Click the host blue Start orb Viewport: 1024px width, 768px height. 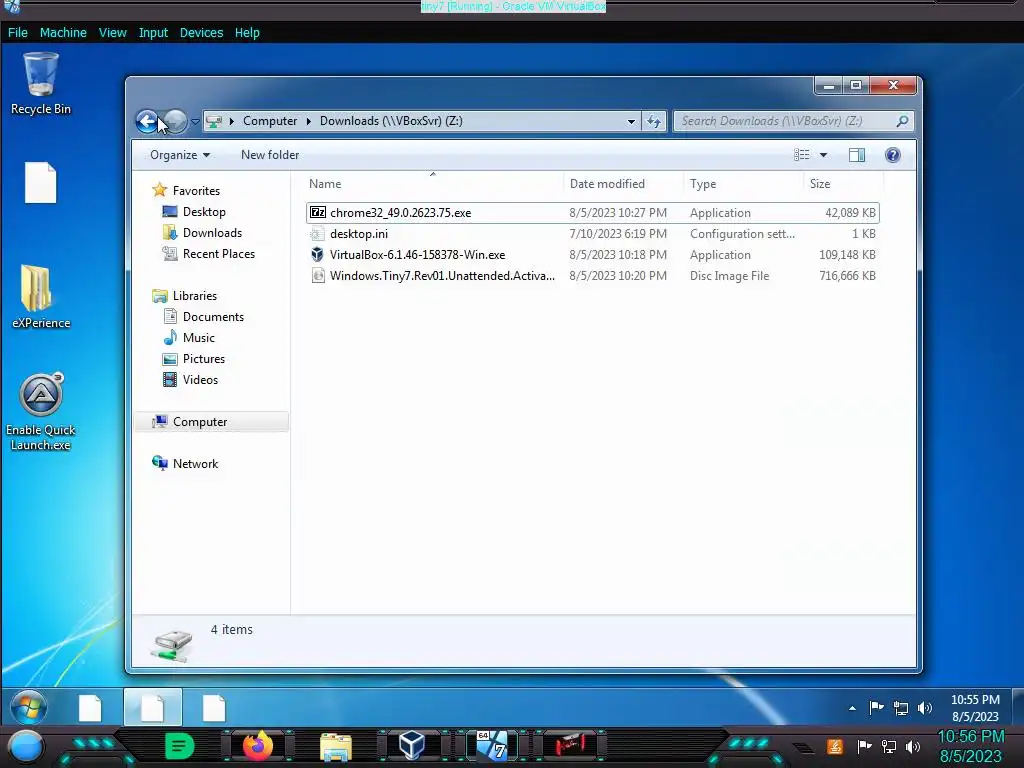tap(26, 747)
